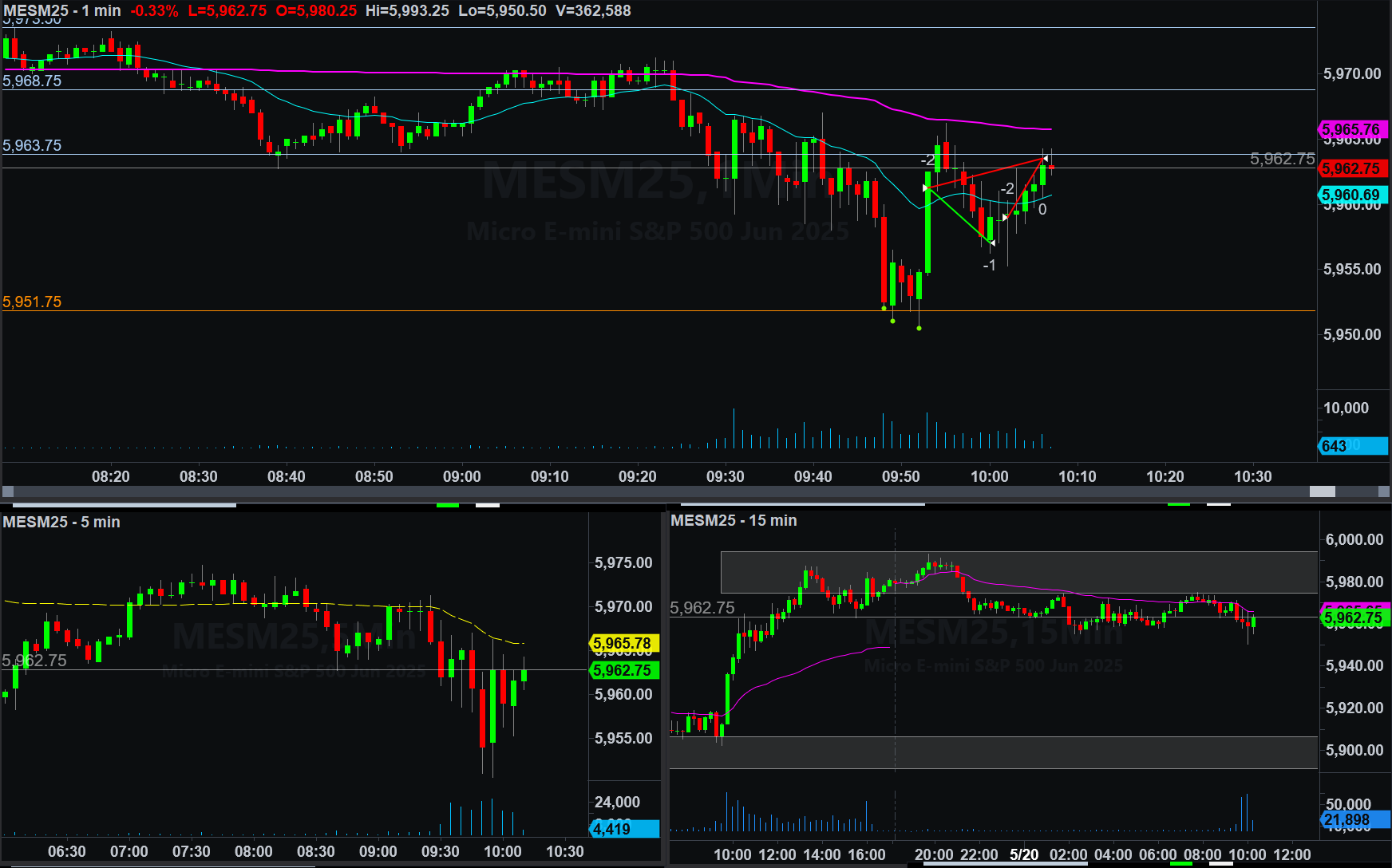This screenshot has height=868, width=1392.
Task: Focus the MESM25 - 15 min chart title
Action: click(734, 520)
